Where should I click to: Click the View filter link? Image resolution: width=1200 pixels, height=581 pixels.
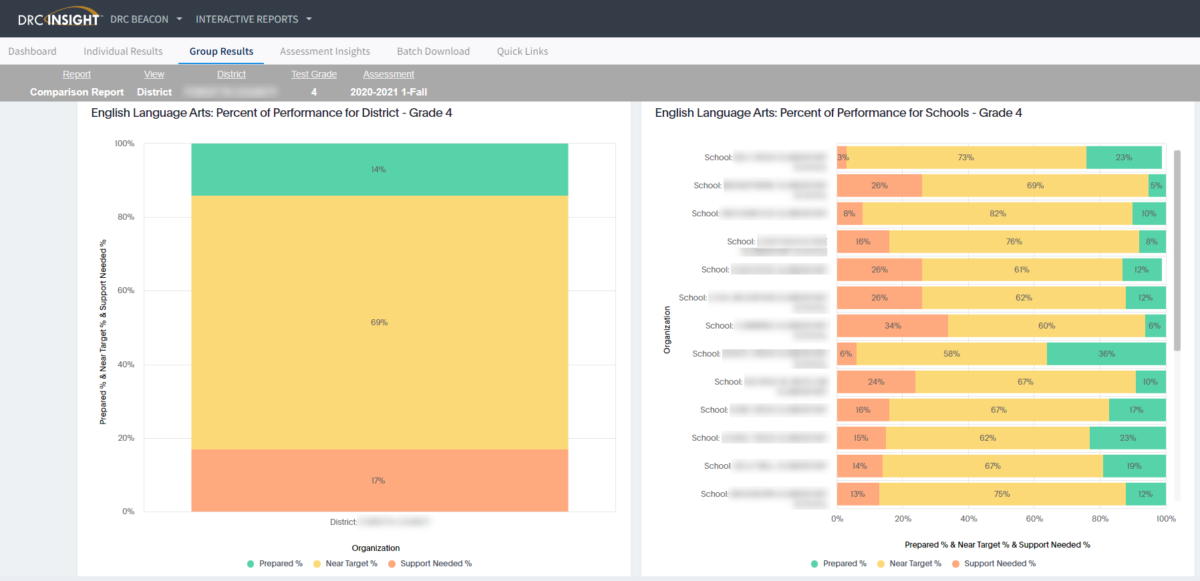pyautogui.click(x=153, y=73)
